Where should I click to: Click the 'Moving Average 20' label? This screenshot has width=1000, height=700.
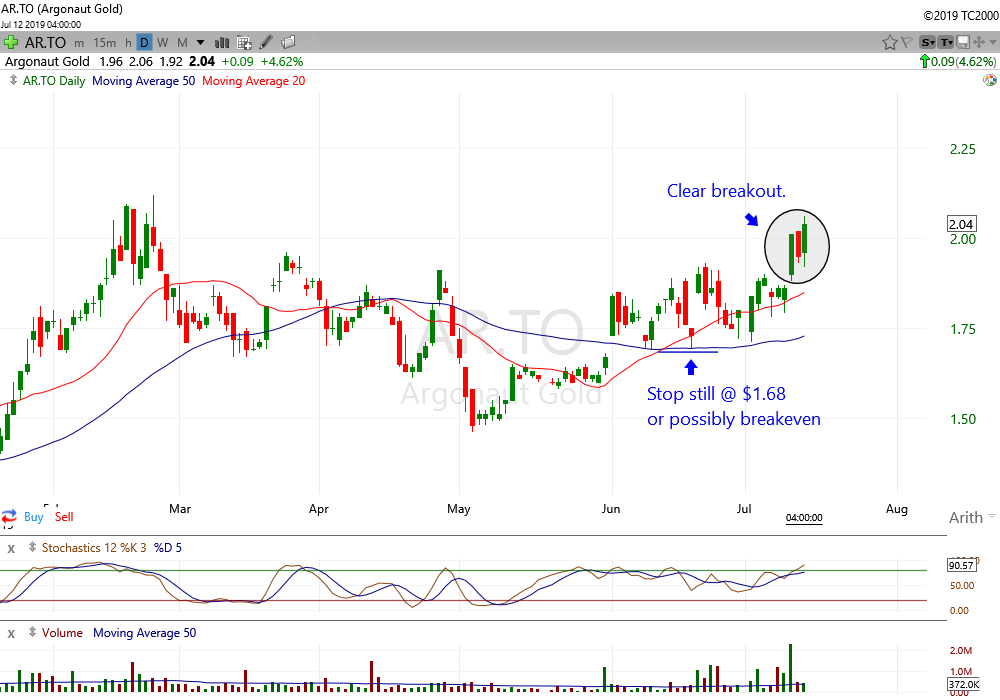tap(254, 81)
